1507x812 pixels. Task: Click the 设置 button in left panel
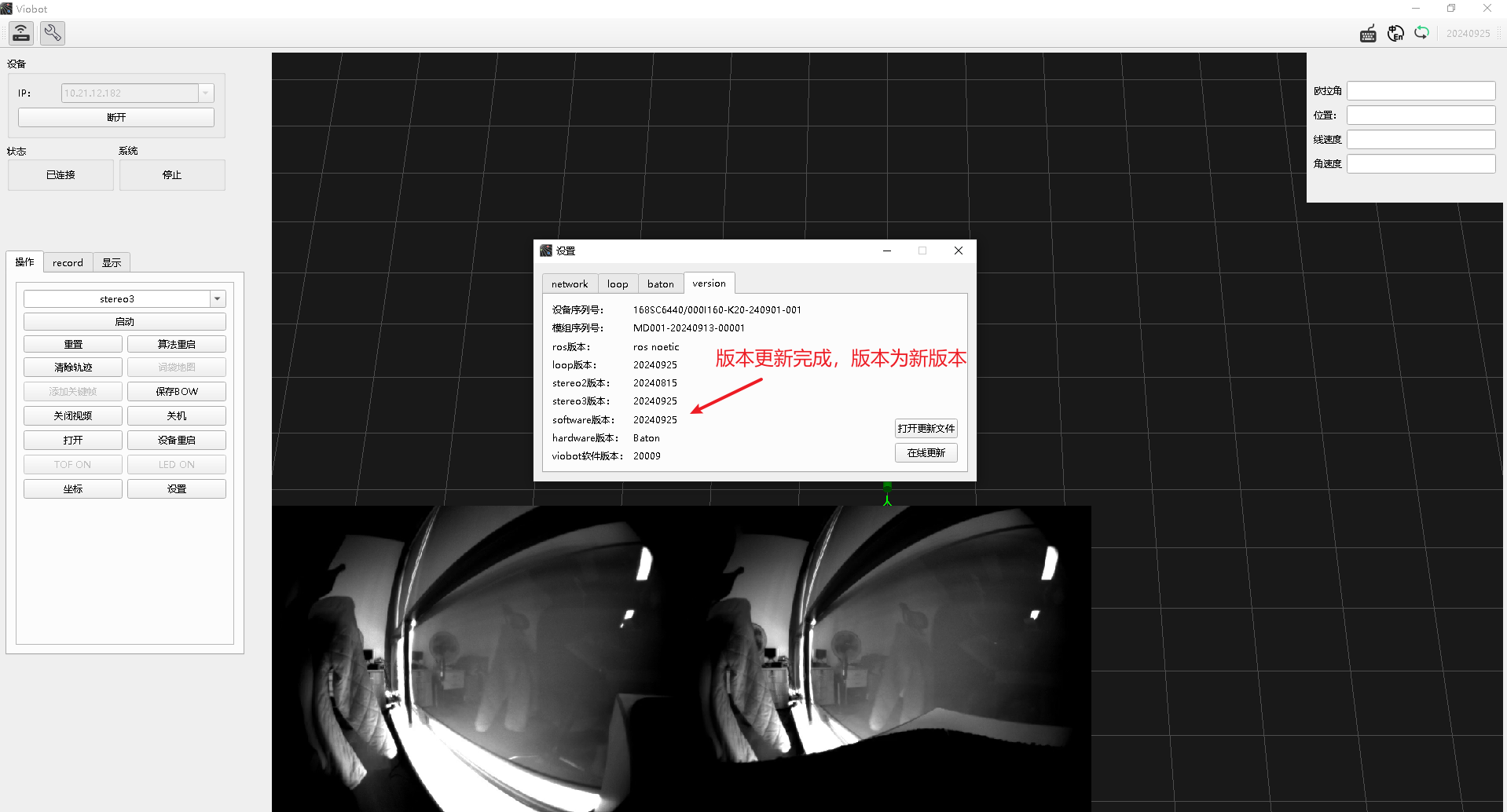point(177,489)
